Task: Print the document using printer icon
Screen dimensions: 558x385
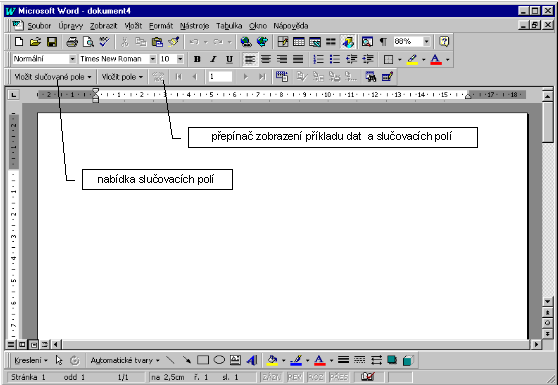Action: pyautogui.click(x=72, y=42)
